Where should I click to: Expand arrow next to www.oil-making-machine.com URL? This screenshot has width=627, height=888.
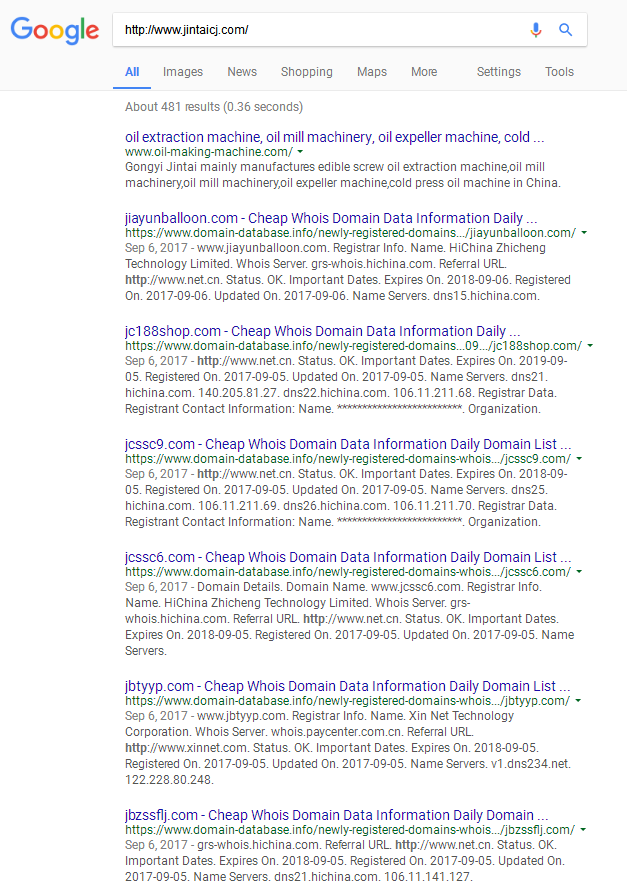coord(301,152)
